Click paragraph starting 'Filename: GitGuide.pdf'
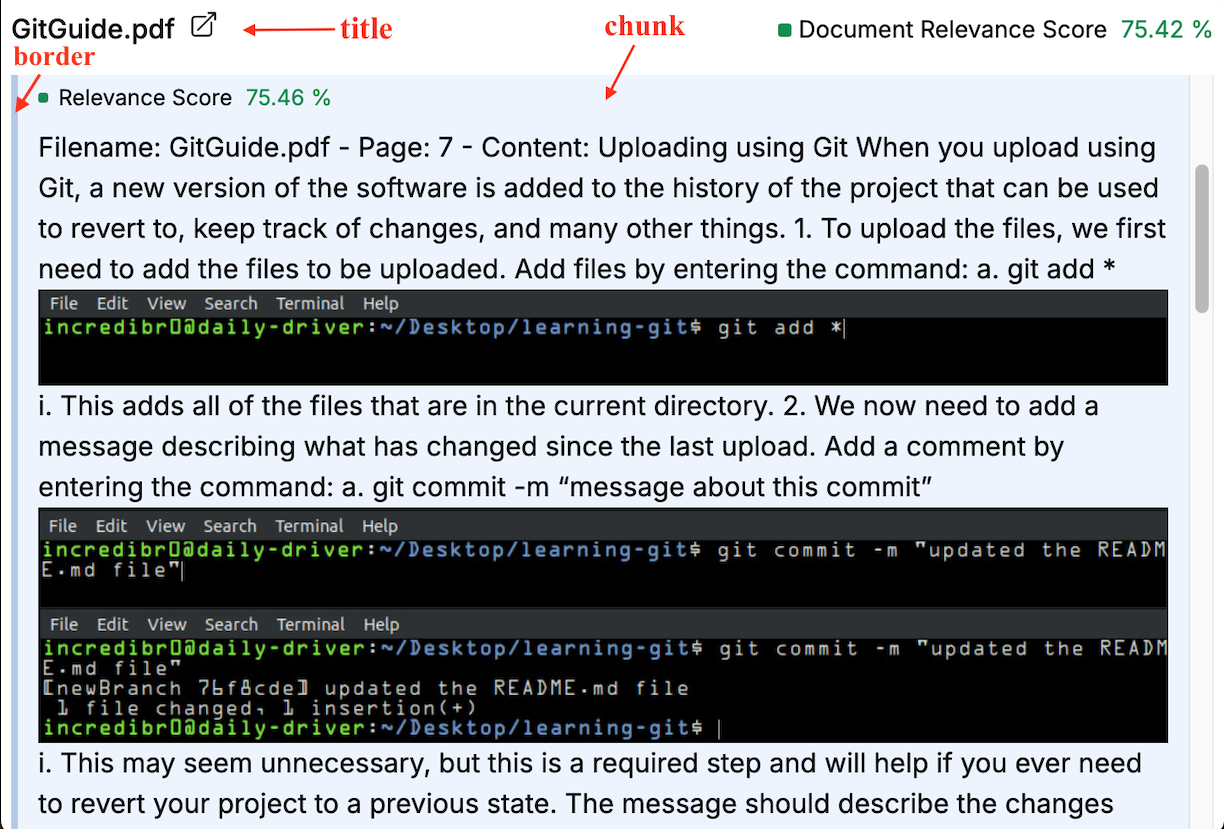 coord(602,207)
